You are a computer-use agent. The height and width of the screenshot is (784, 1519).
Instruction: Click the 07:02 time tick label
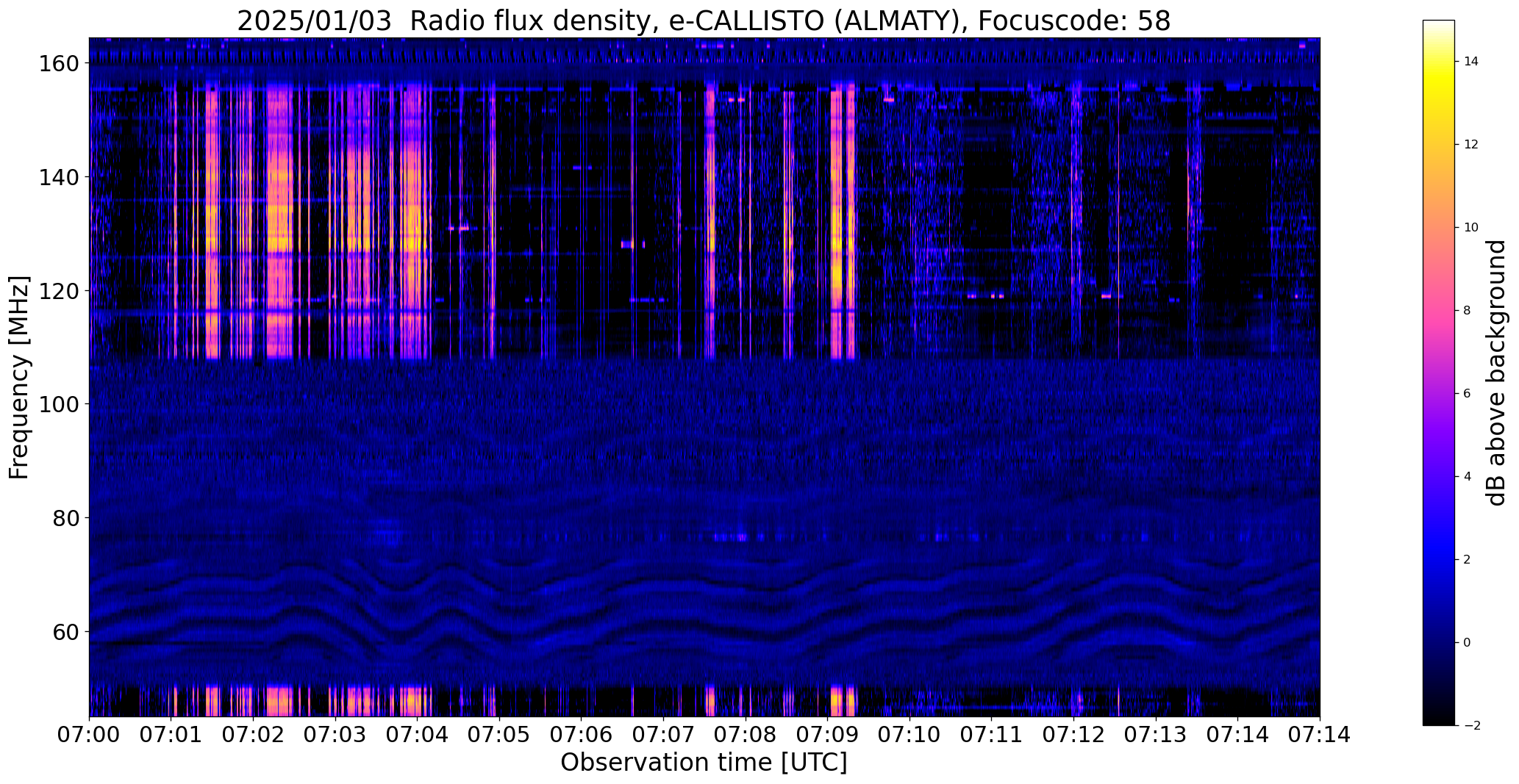[x=253, y=736]
